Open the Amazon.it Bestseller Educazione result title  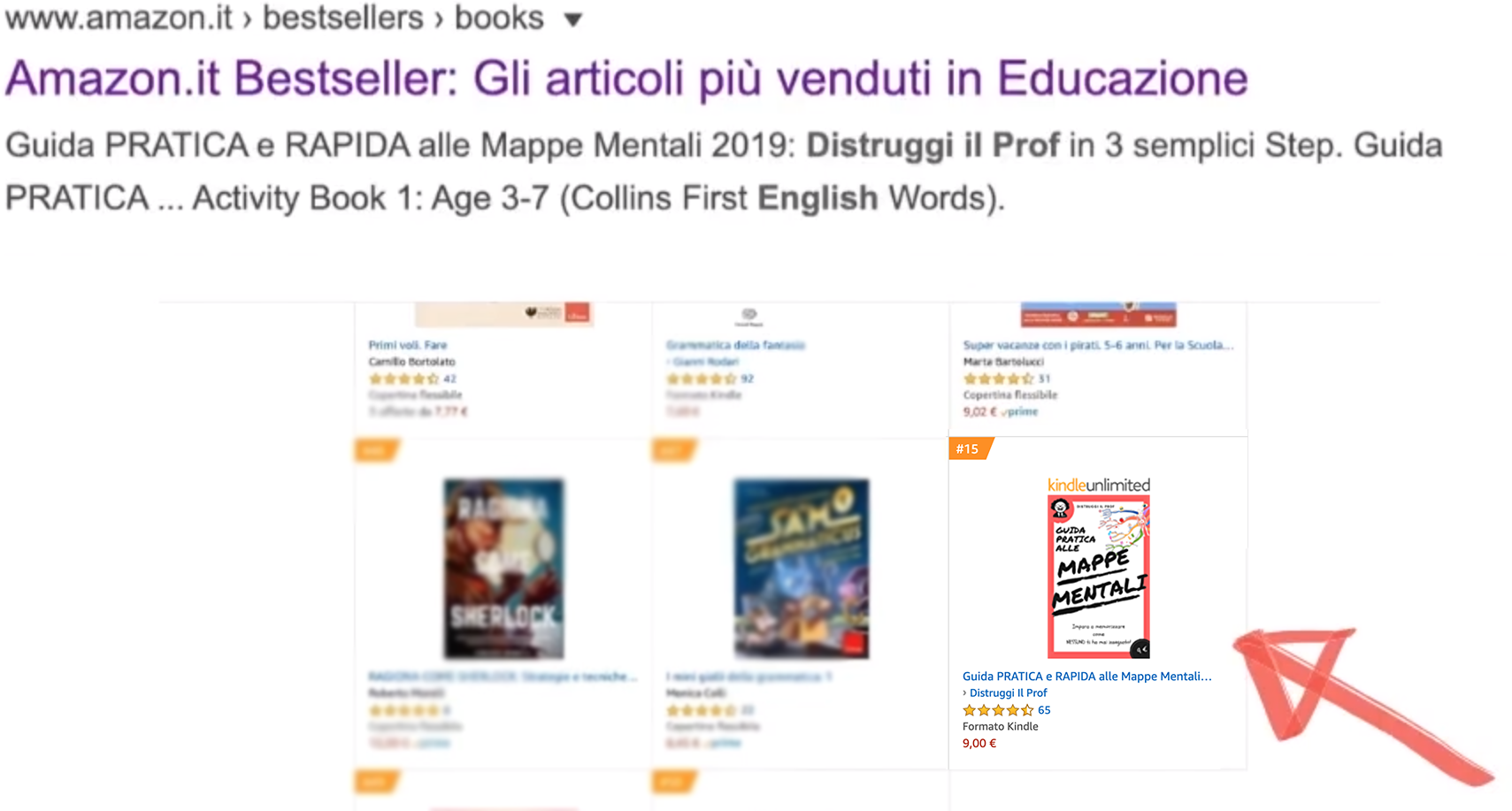pos(626,79)
